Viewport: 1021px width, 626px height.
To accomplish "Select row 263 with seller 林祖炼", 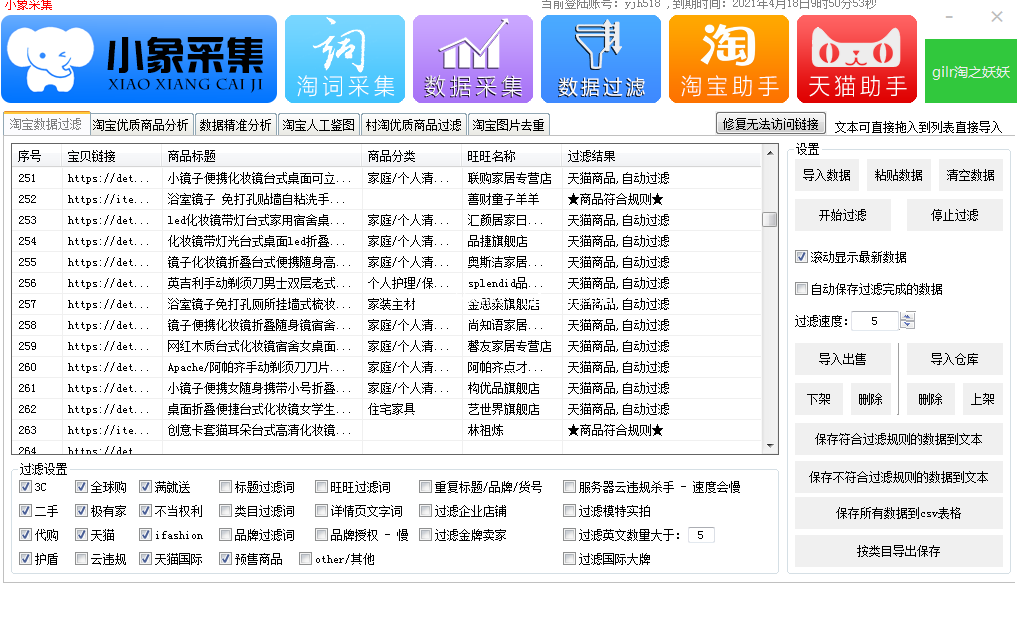I will [387, 431].
